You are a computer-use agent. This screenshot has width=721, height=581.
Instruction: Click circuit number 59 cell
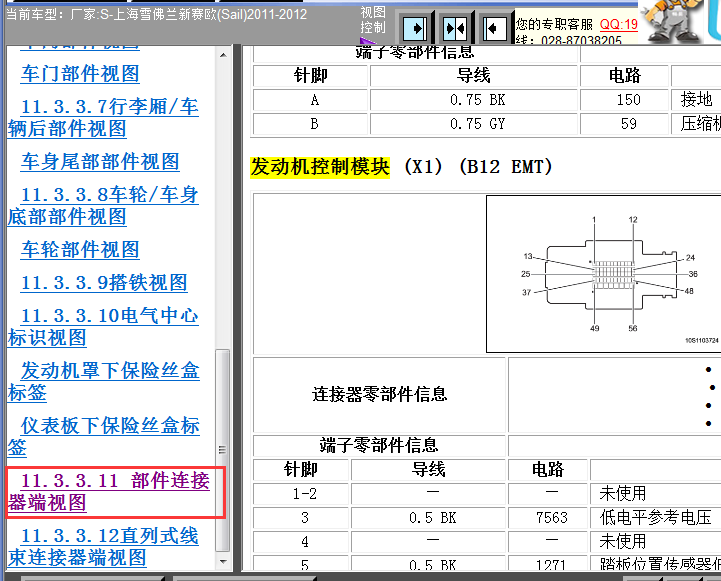[x=624, y=124]
